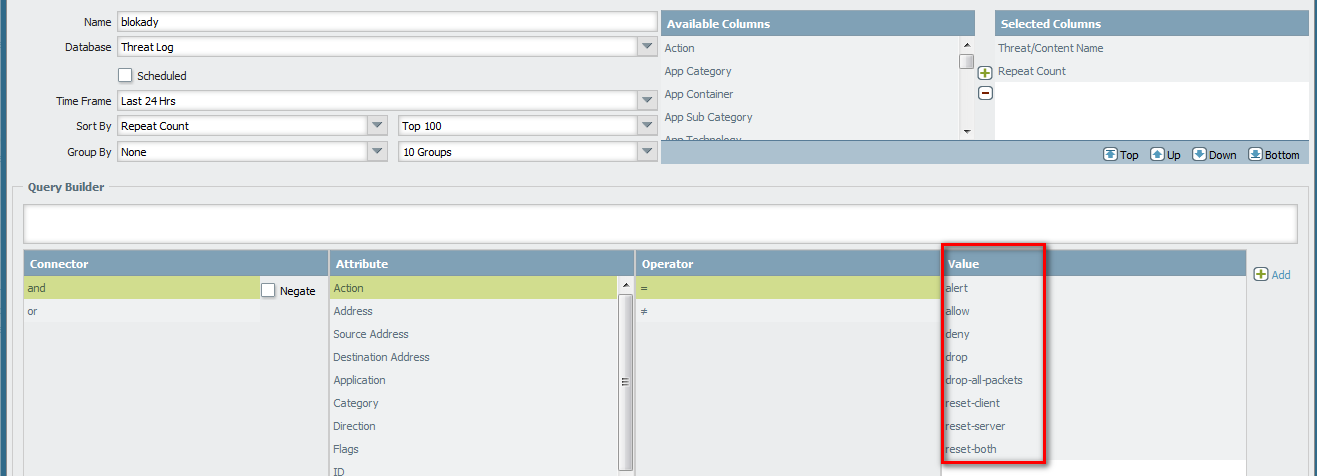This screenshot has width=1317, height=476.
Task: Add selected column with green plus icon
Action: tap(985, 73)
